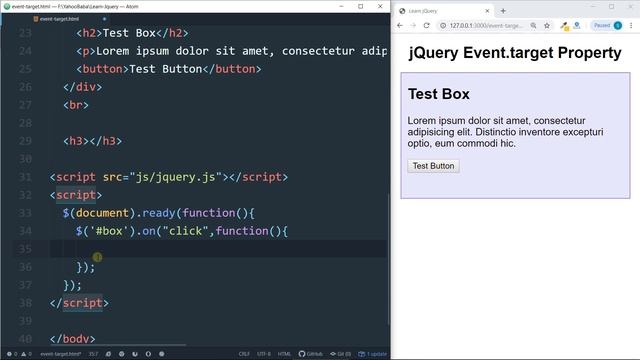Select the event-target.html editor tab

coord(59,19)
